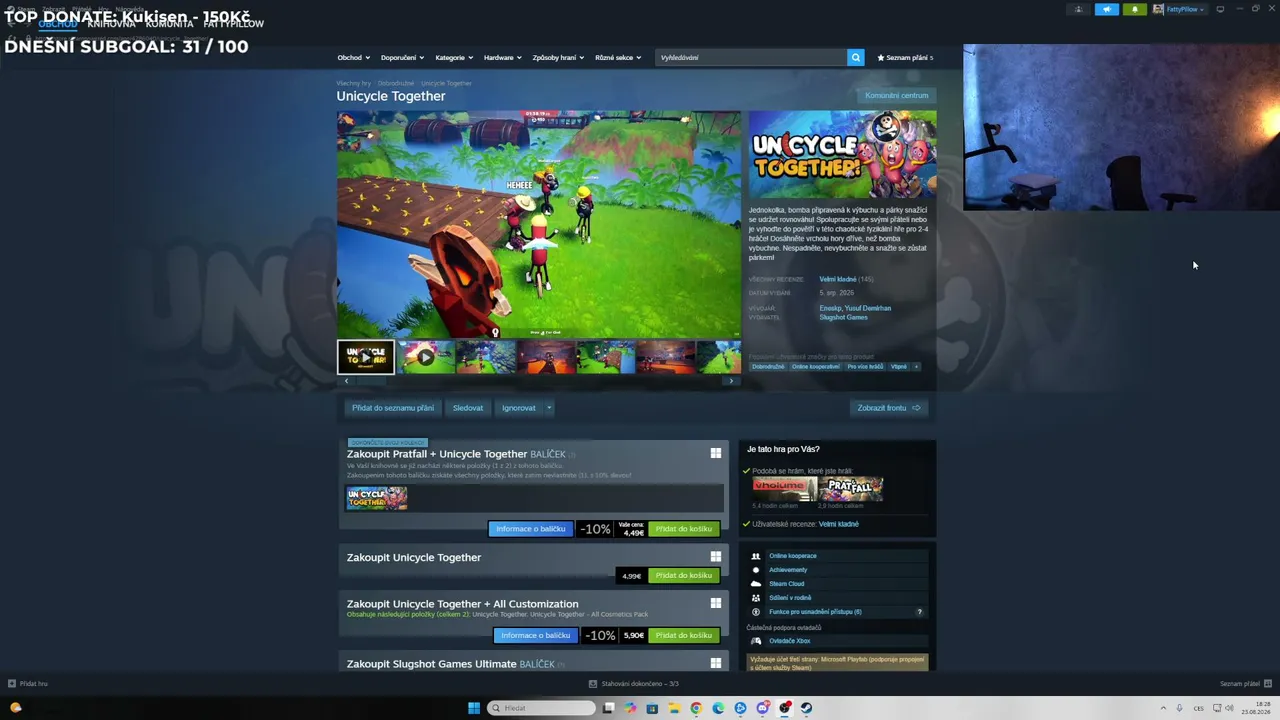1280x720 pixels.
Task: Click Velmi kladné reviews link in summary
Action: 838,279
